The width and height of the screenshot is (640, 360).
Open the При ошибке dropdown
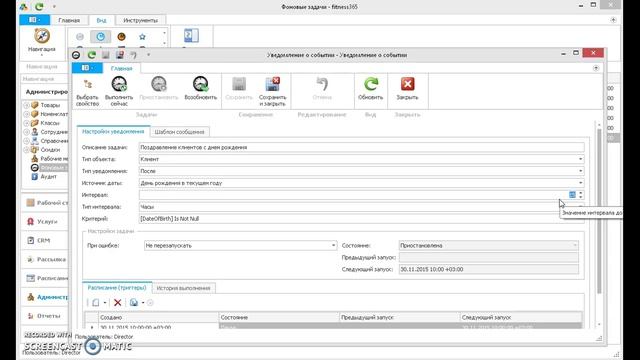[333, 245]
